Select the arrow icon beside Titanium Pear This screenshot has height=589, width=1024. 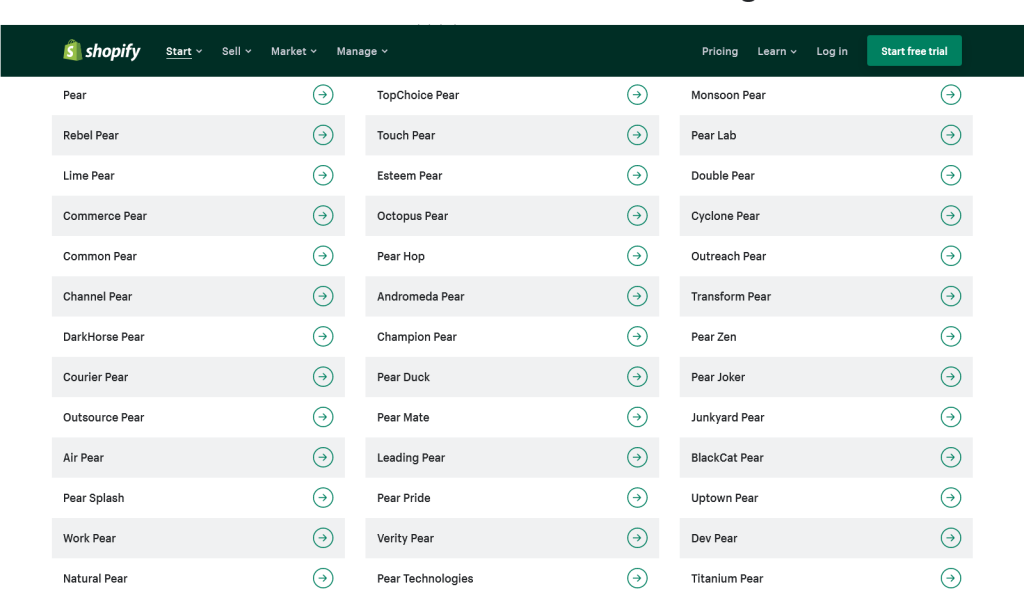[950, 578]
